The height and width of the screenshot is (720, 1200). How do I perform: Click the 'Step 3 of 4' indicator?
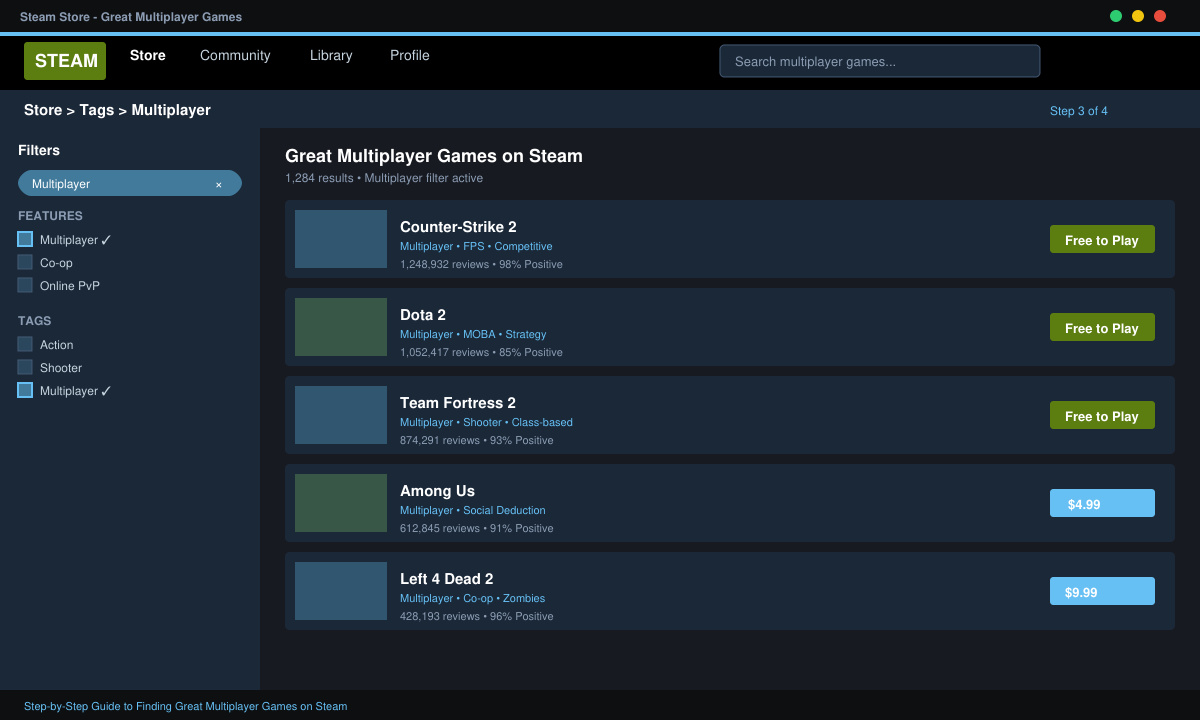click(x=1079, y=111)
